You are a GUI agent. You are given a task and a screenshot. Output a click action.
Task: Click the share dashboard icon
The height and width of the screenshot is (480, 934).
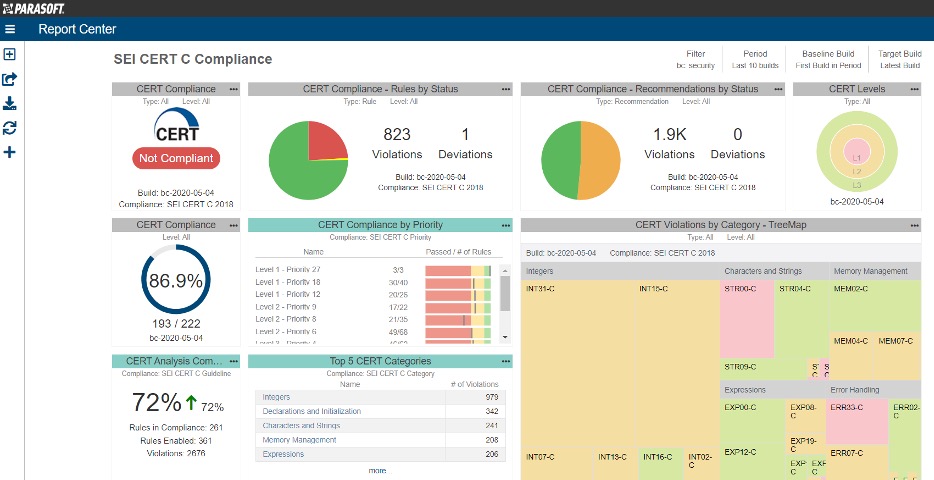pyautogui.click(x=10, y=79)
